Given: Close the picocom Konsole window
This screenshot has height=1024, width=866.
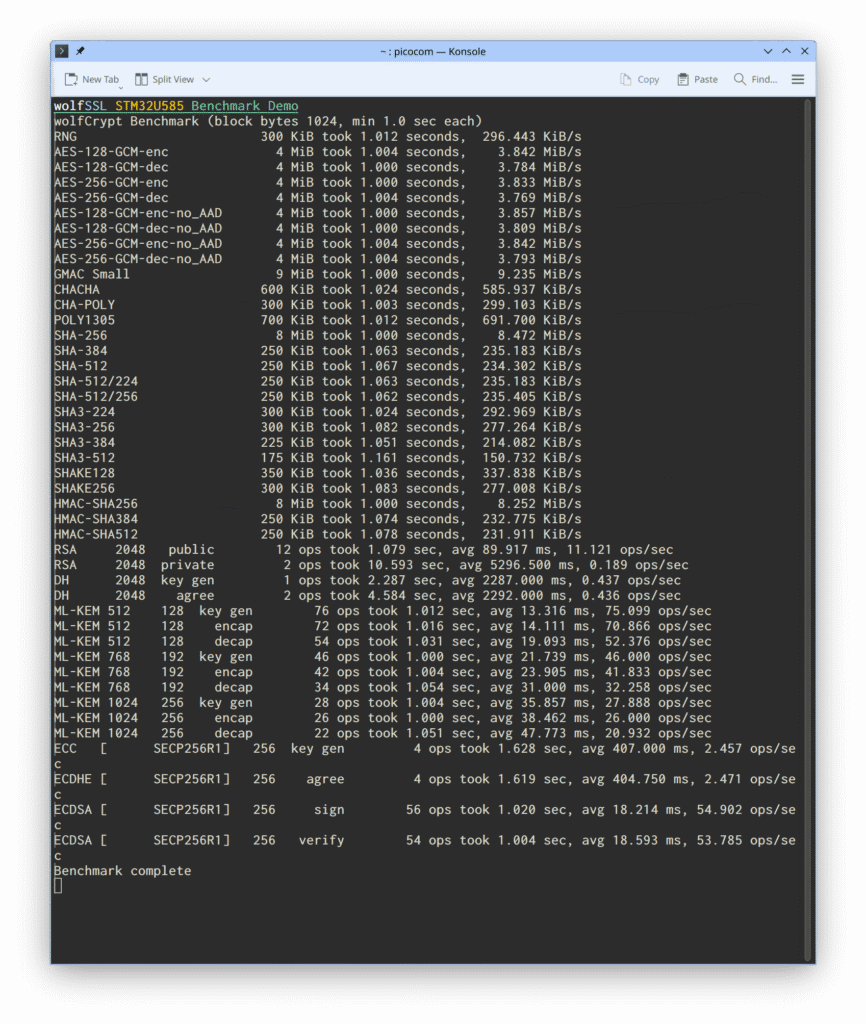Looking at the screenshot, I should tap(804, 51).
